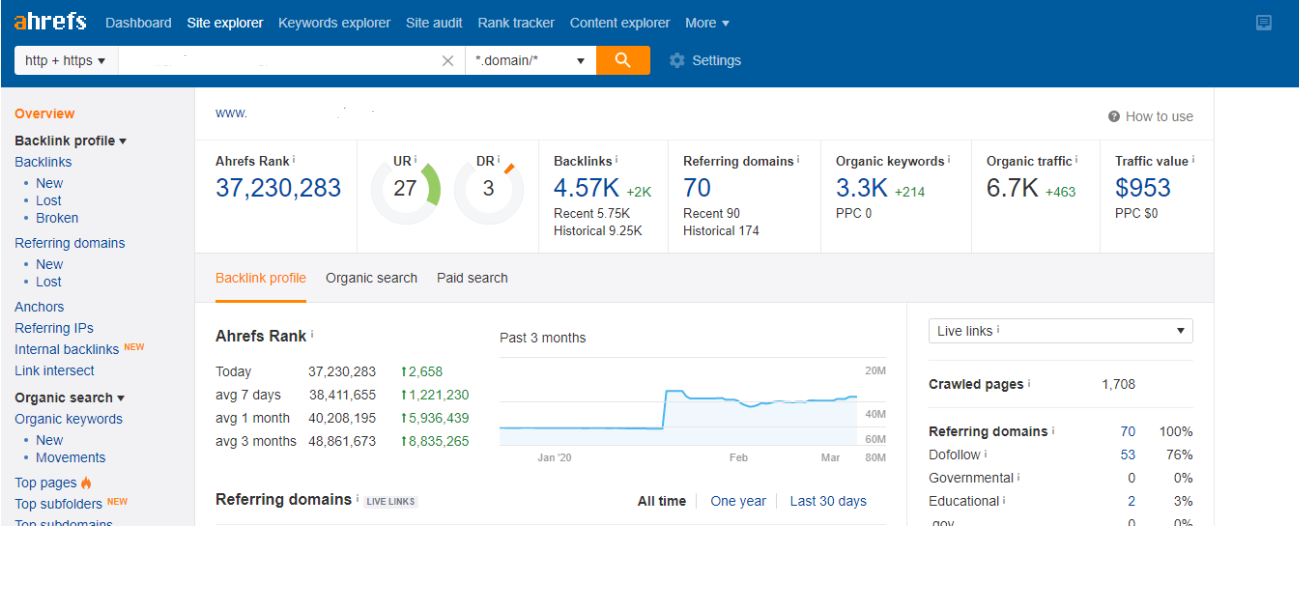Select One year time range
This screenshot has height=600, width=1299.
coord(738,501)
